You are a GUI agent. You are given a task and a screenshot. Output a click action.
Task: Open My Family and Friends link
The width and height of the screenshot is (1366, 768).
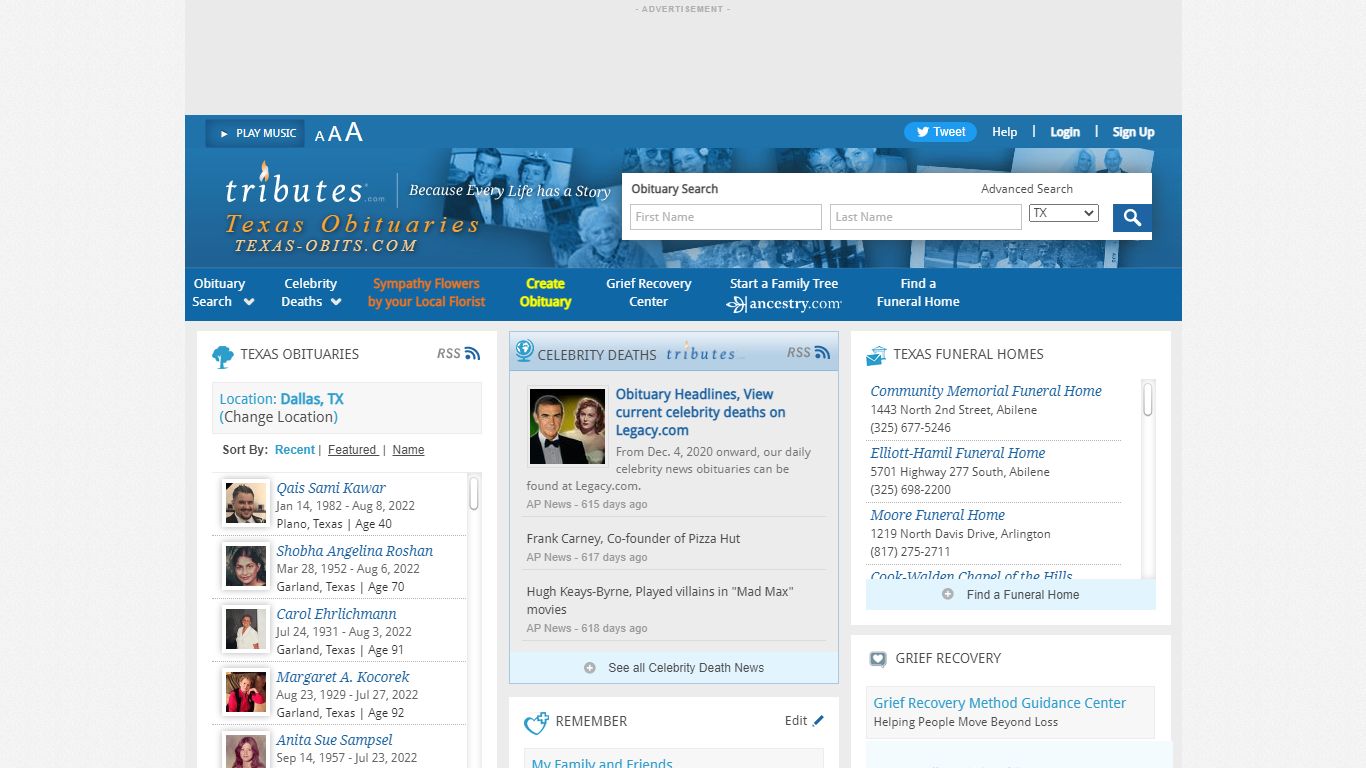(x=602, y=763)
